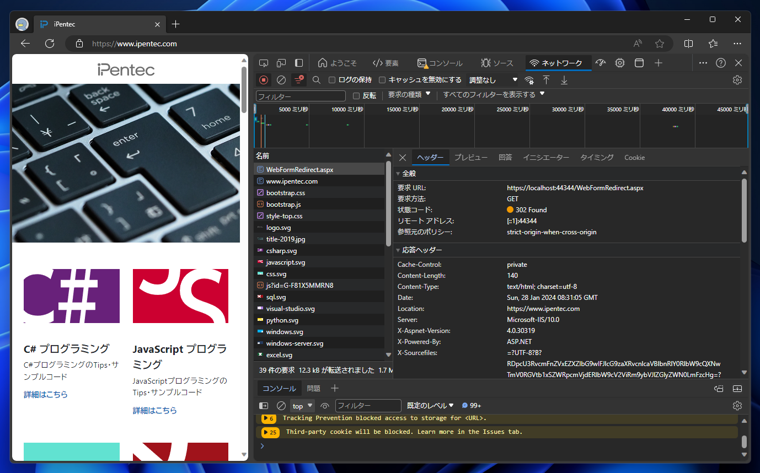Stop recording network log
Viewport: 760px width, 473px height.
(x=264, y=80)
